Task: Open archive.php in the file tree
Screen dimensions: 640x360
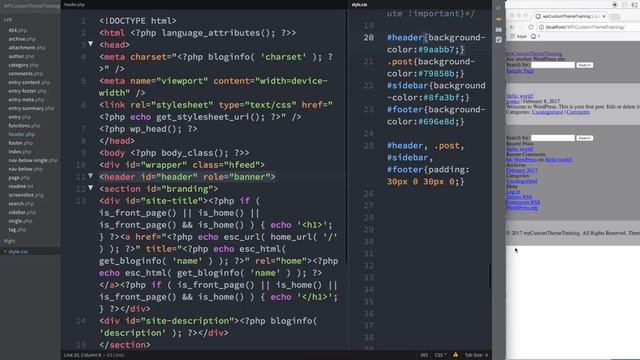Action: pyautogui.click(x=22, y=39)
